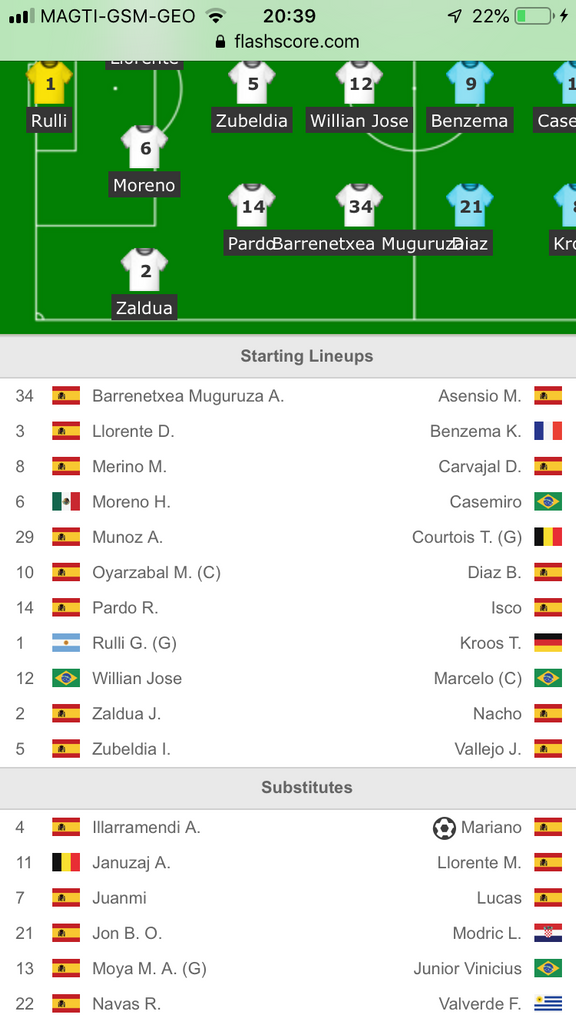Click the goal soccer ball icon beside Mariano
The image size is (576, 1024).
[444, 828]
